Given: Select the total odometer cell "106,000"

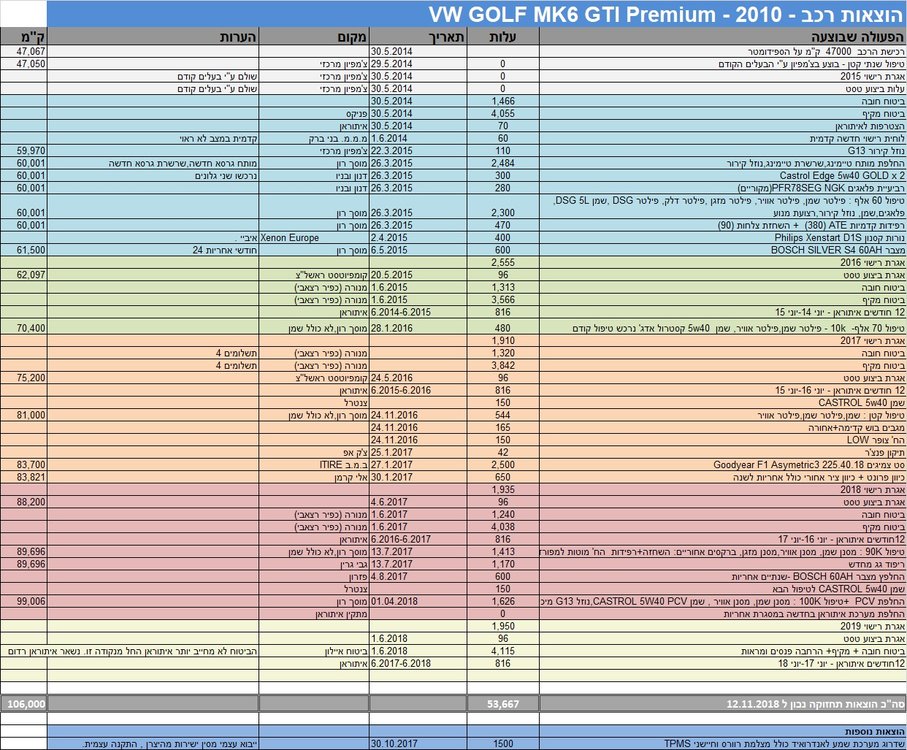Looking at the screenshot, I should (x=23, y=704).
